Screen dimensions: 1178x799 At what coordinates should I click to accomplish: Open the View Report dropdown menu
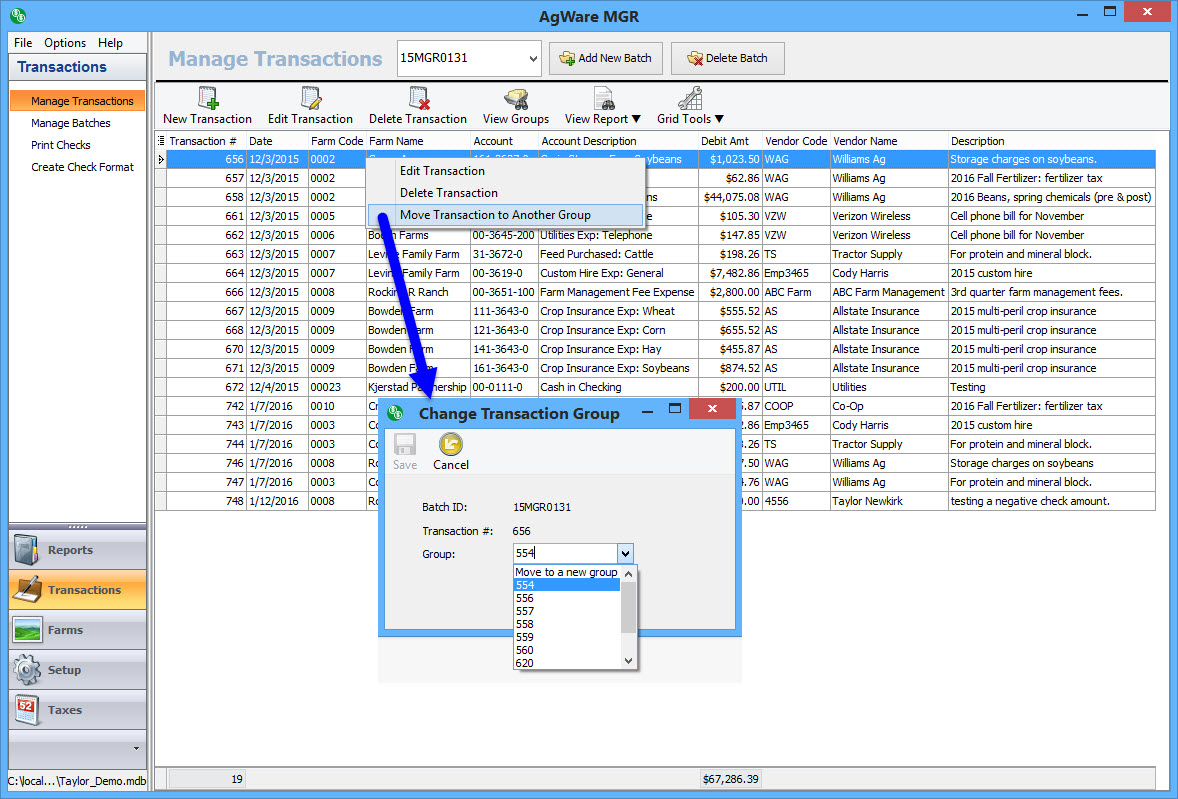pos(603,99)
